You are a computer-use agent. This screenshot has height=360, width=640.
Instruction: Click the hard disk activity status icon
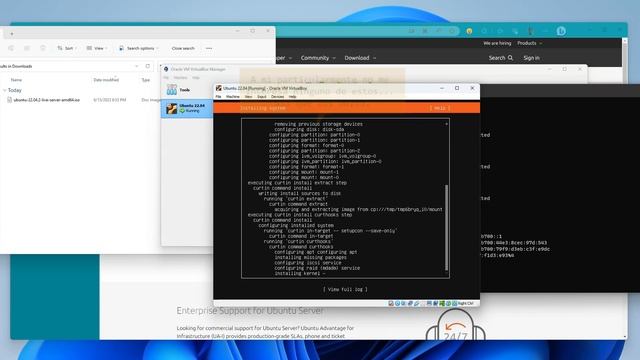391,304
